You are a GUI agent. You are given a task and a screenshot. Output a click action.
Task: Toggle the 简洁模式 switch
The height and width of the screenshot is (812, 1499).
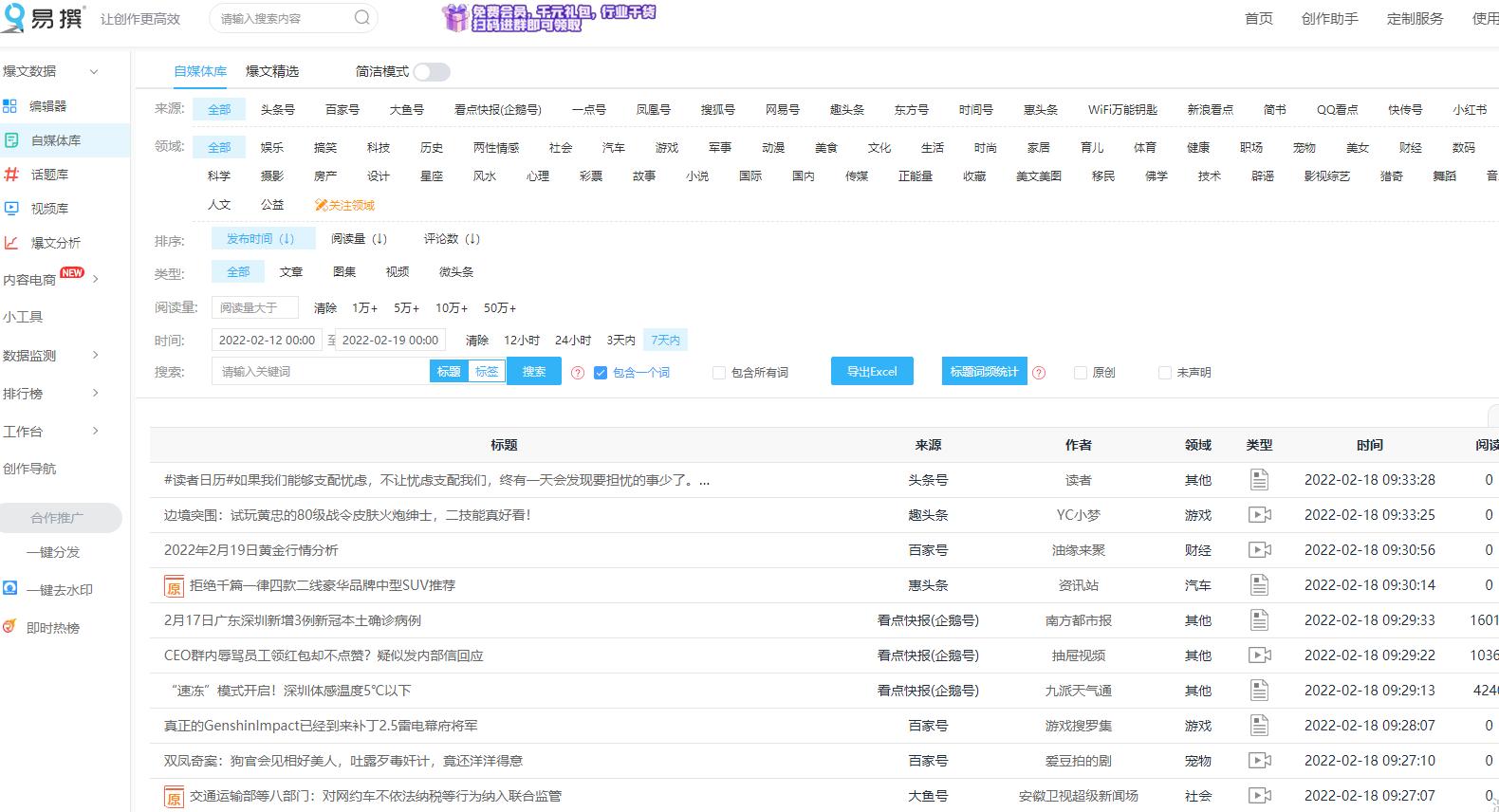pos(432,72)
